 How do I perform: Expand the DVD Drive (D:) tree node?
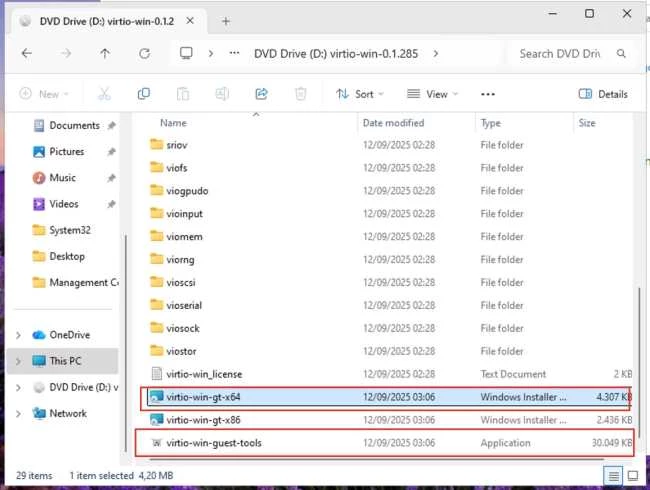(18, 387)
